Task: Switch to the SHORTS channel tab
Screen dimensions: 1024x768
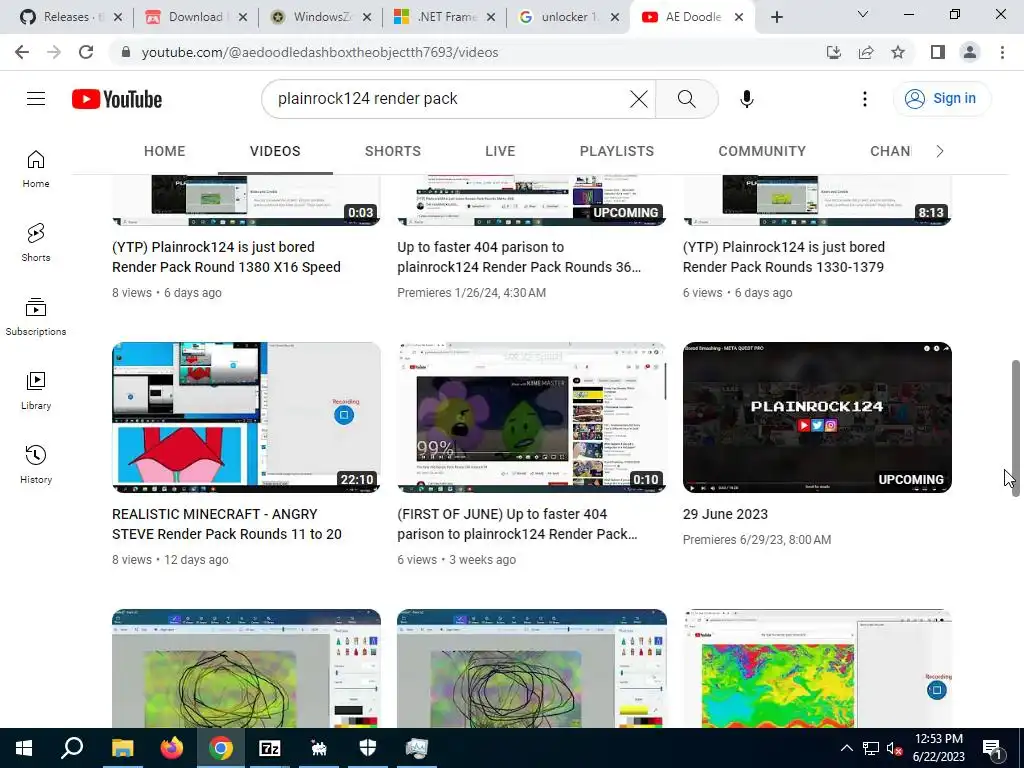Action: click(392, 151)
